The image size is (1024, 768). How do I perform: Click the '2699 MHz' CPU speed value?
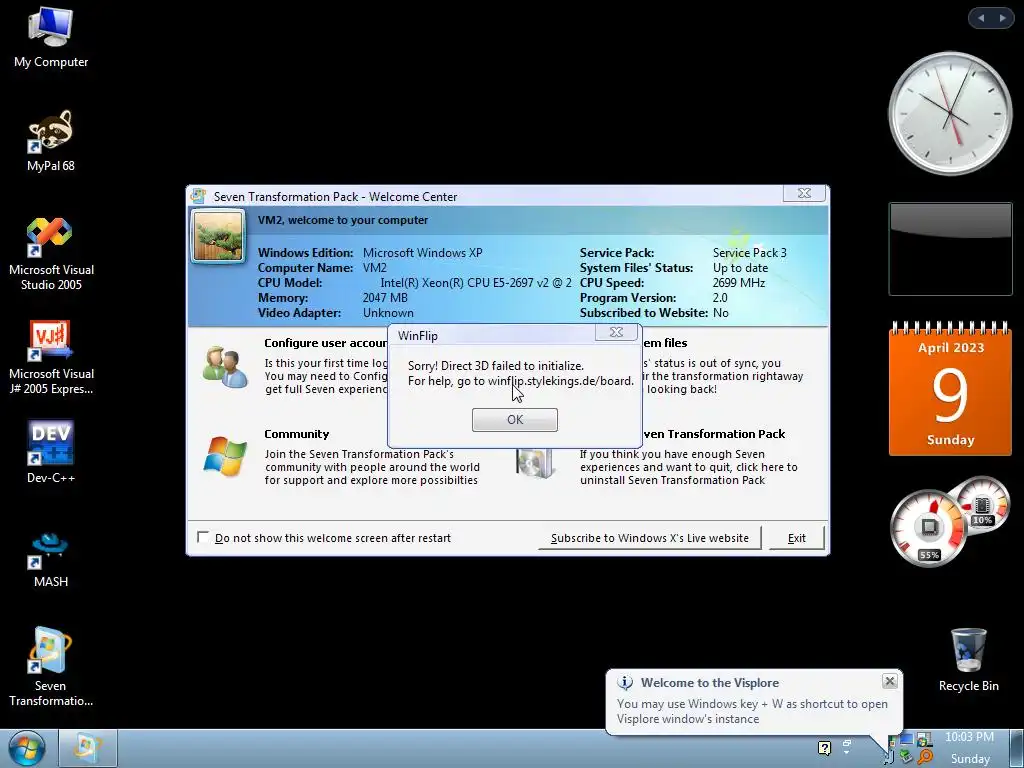coord(739,283)
